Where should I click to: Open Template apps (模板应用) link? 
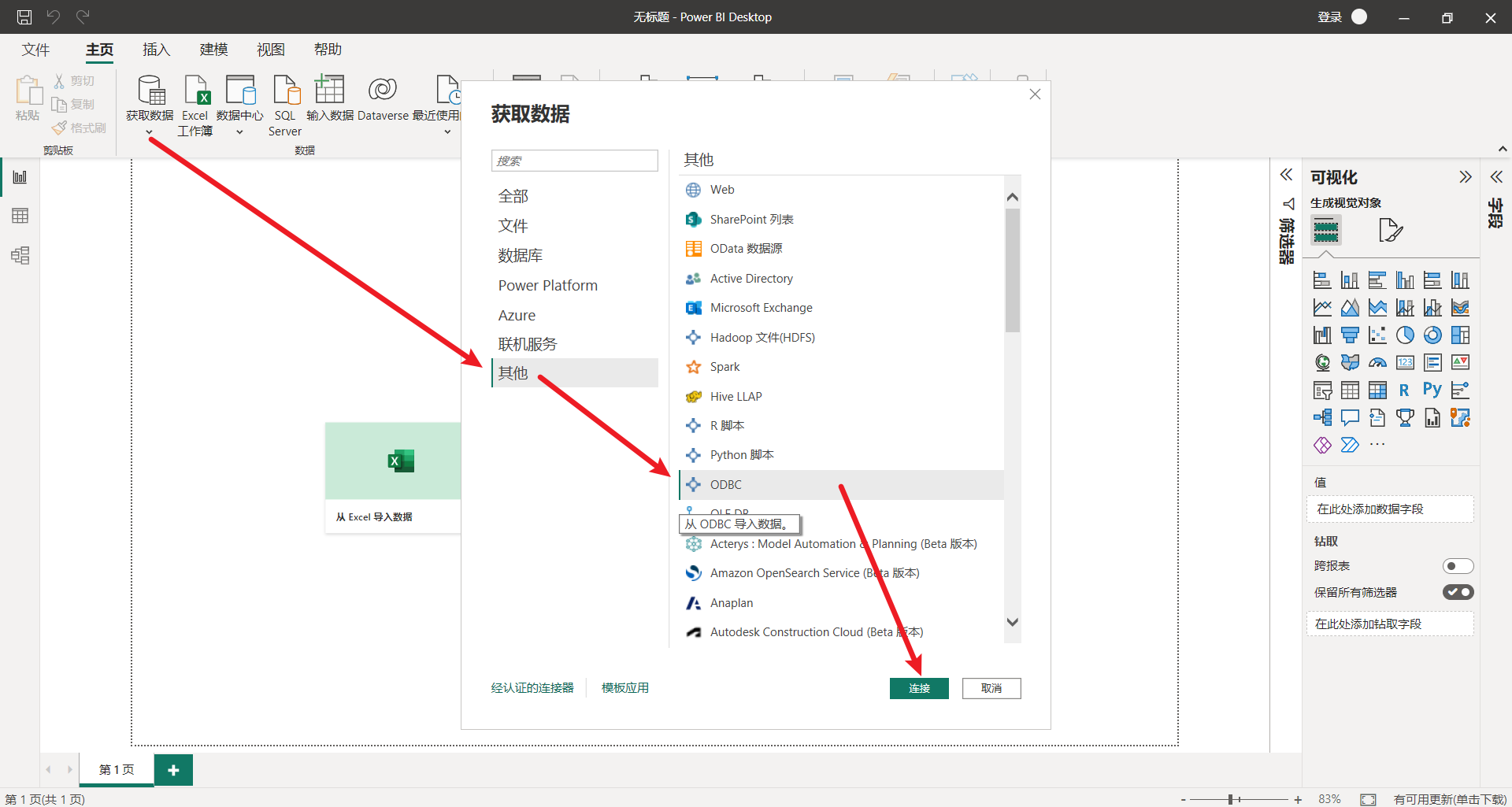pos(625,688)
